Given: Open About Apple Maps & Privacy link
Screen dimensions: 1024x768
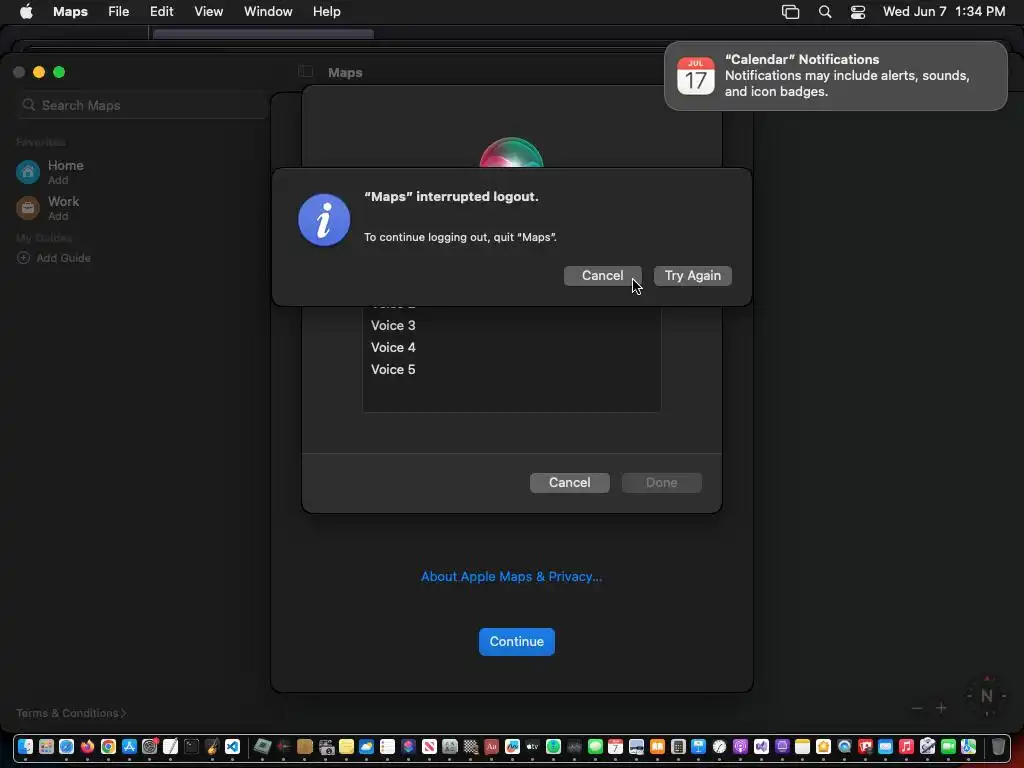Looking at the screenshot, I should pos(511,577).
